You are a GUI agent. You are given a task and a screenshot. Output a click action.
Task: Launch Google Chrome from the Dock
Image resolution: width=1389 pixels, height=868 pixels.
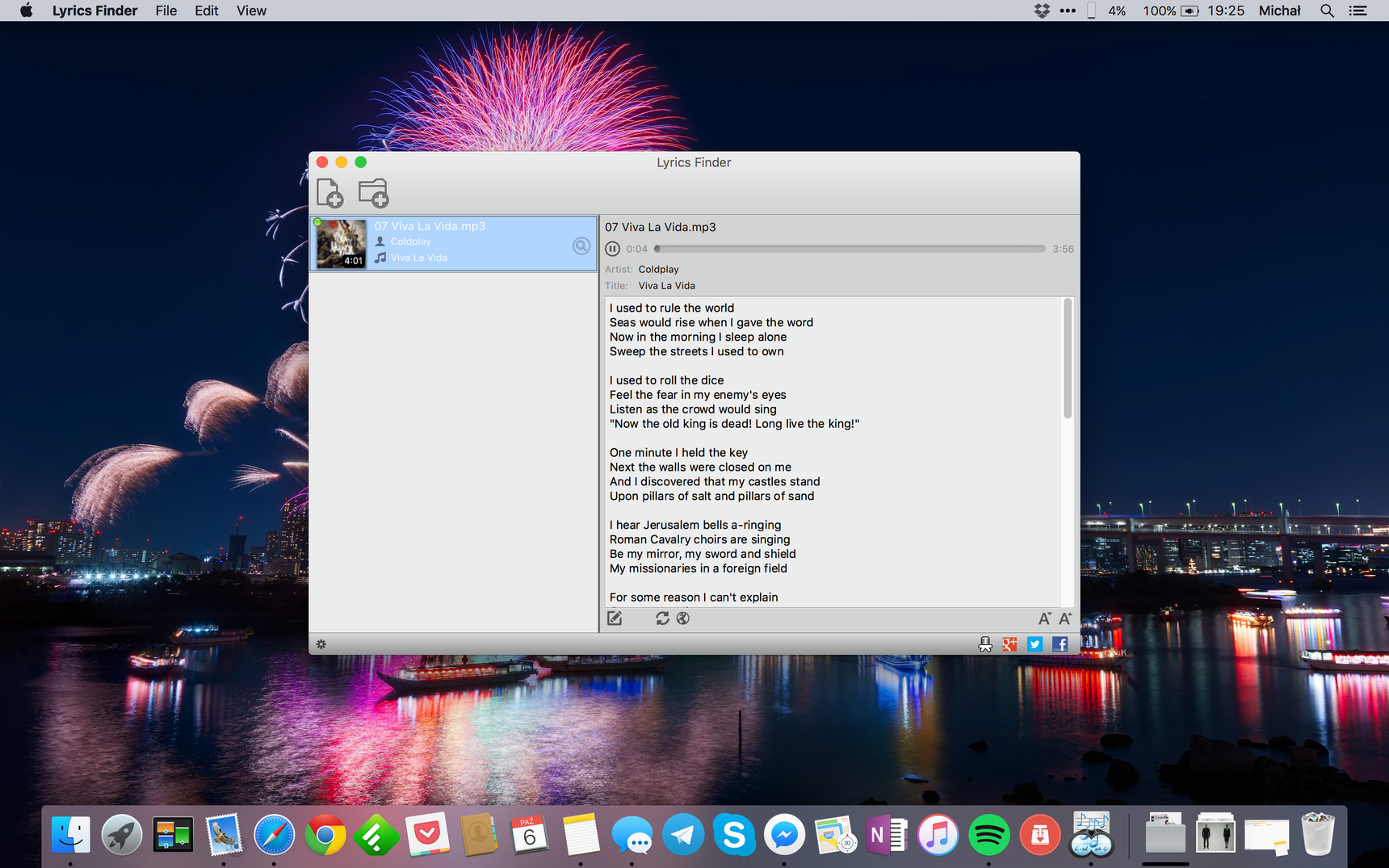(325, 835)
